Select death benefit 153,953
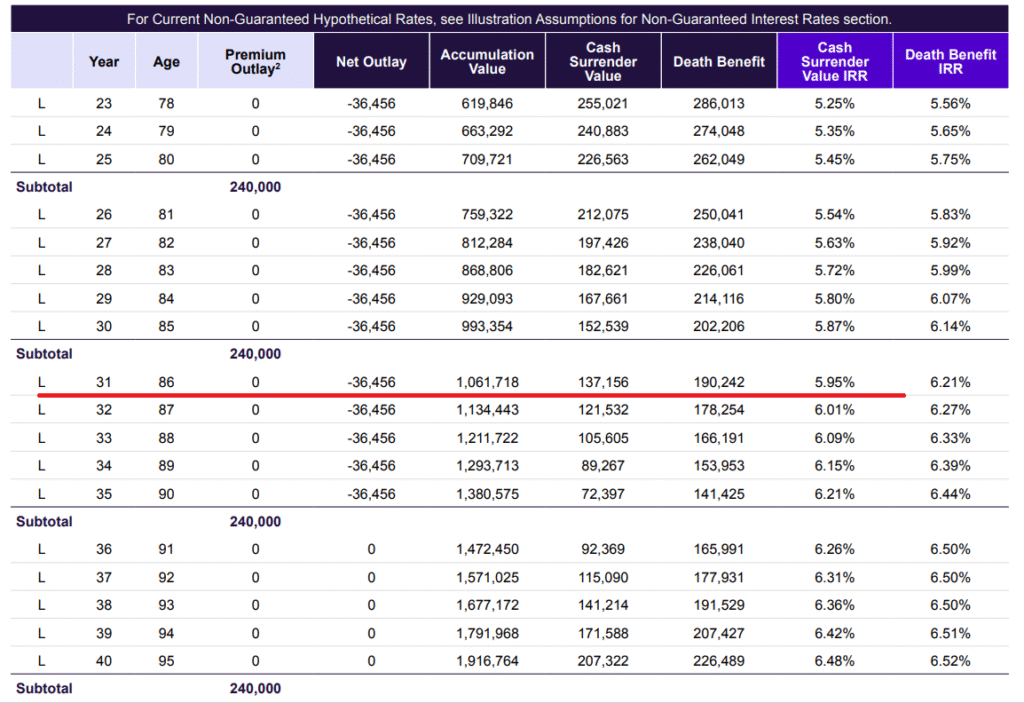1024x703 pixels. pos(719,466)
